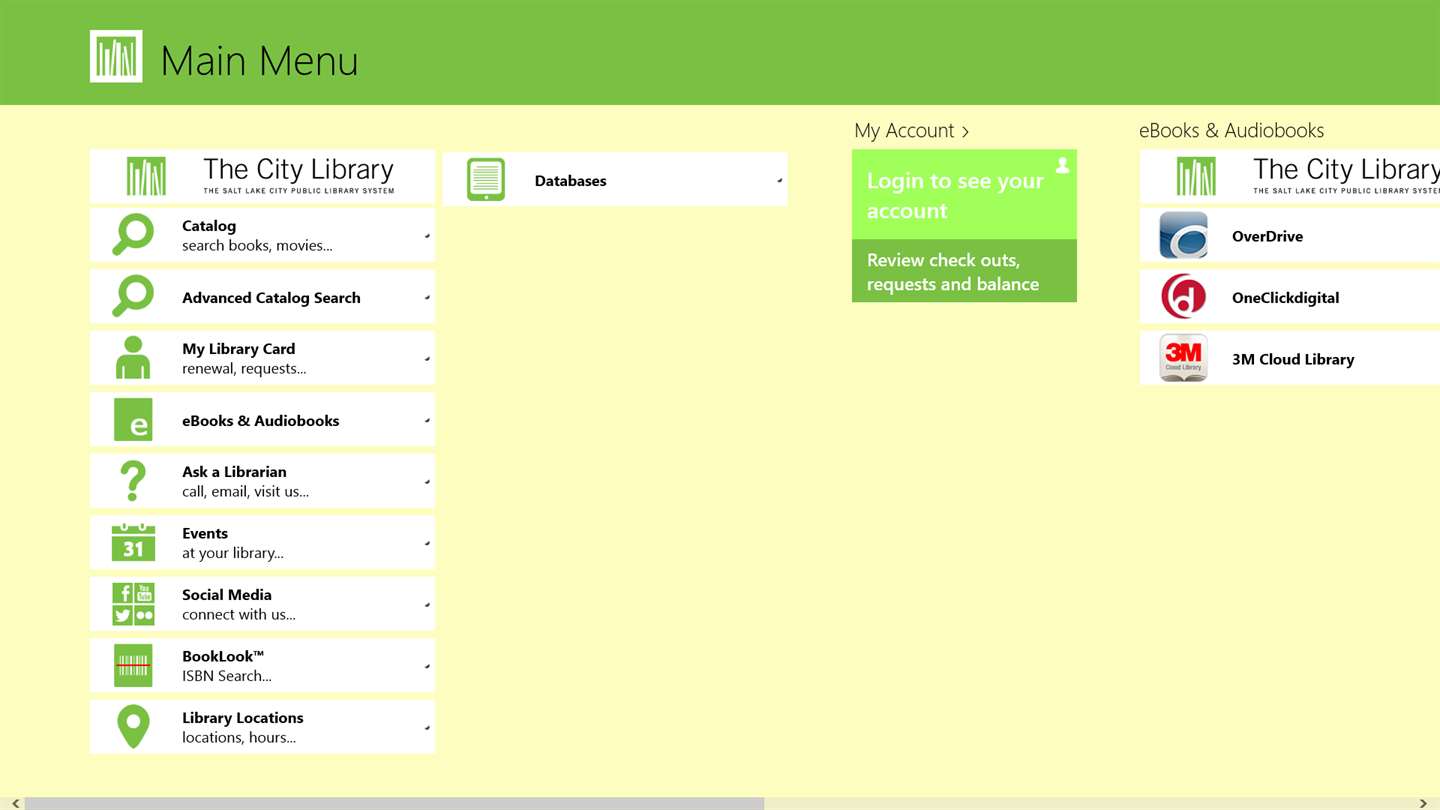Click the Databases label
Viewport: 1440px width, 810px height.
571,181
